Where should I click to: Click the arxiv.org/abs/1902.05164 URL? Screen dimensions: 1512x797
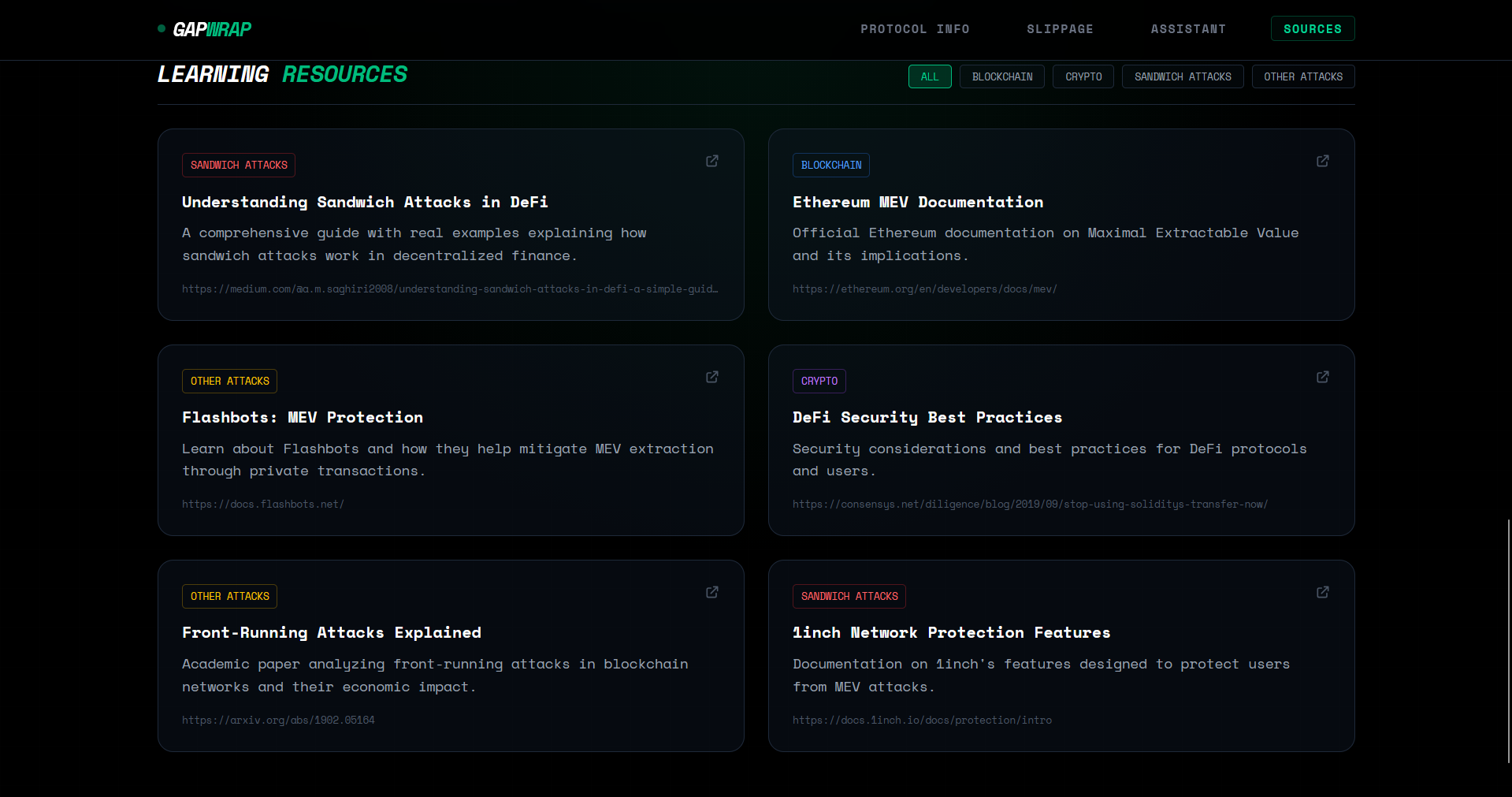coord(278,721)
